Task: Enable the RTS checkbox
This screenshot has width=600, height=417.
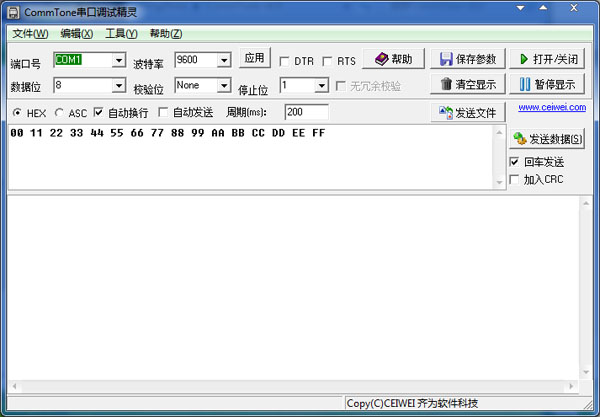Action: pos(327,61)
